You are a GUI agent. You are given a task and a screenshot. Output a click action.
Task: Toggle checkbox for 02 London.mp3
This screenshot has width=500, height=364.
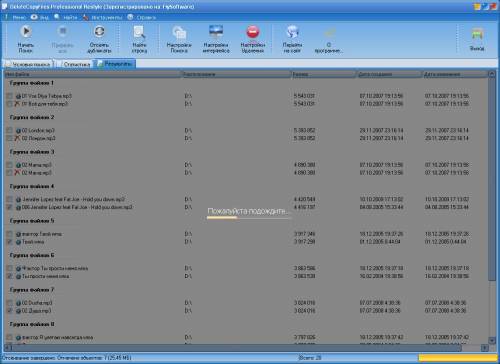click(x=9, y=130)
